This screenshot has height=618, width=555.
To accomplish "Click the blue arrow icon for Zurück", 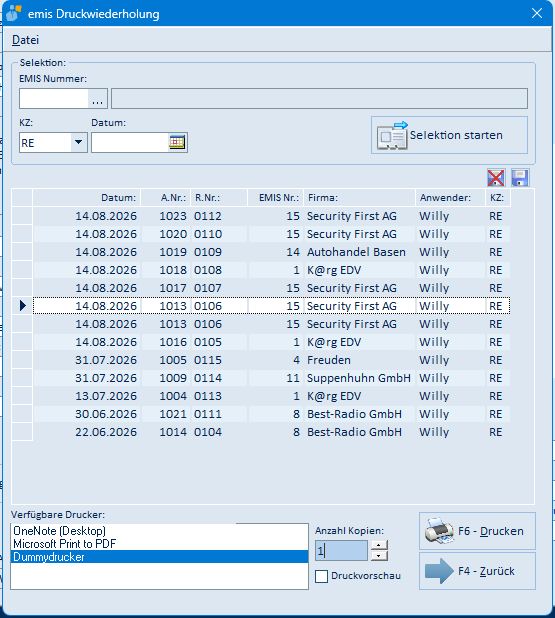I will click(x=439, y=571).
